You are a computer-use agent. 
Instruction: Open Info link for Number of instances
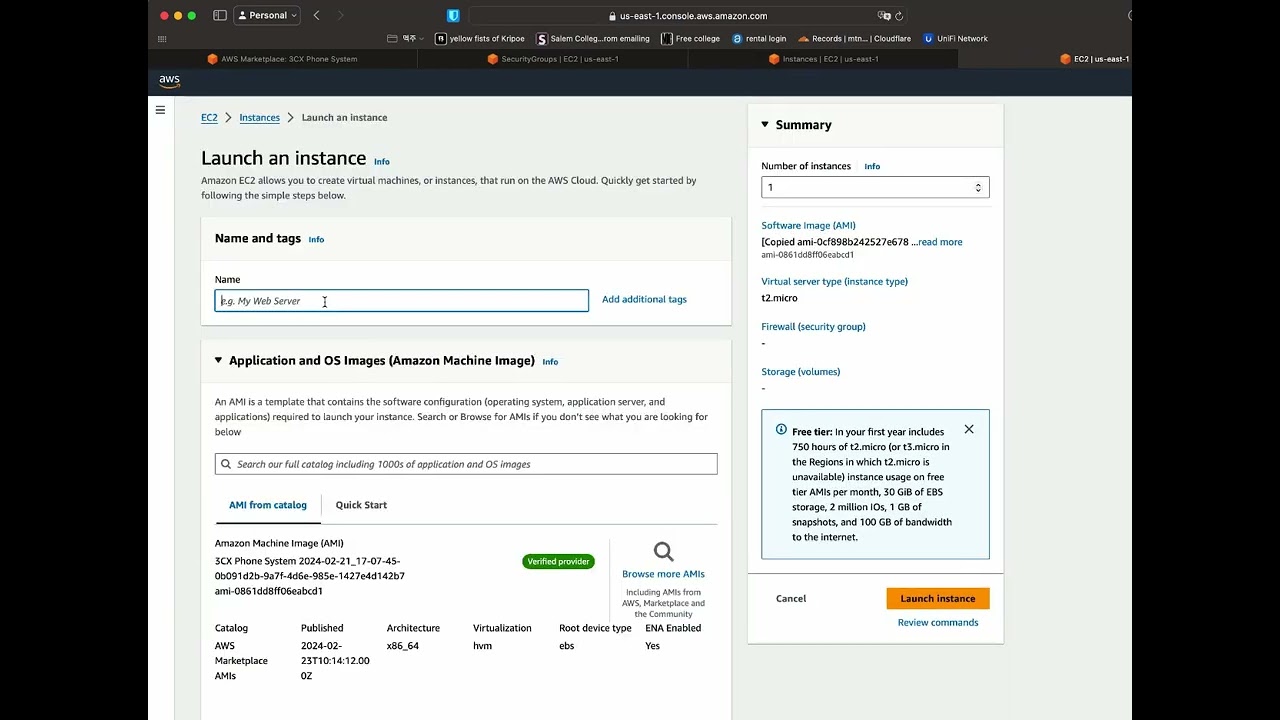pyautogui.click(x=872, y=167)
